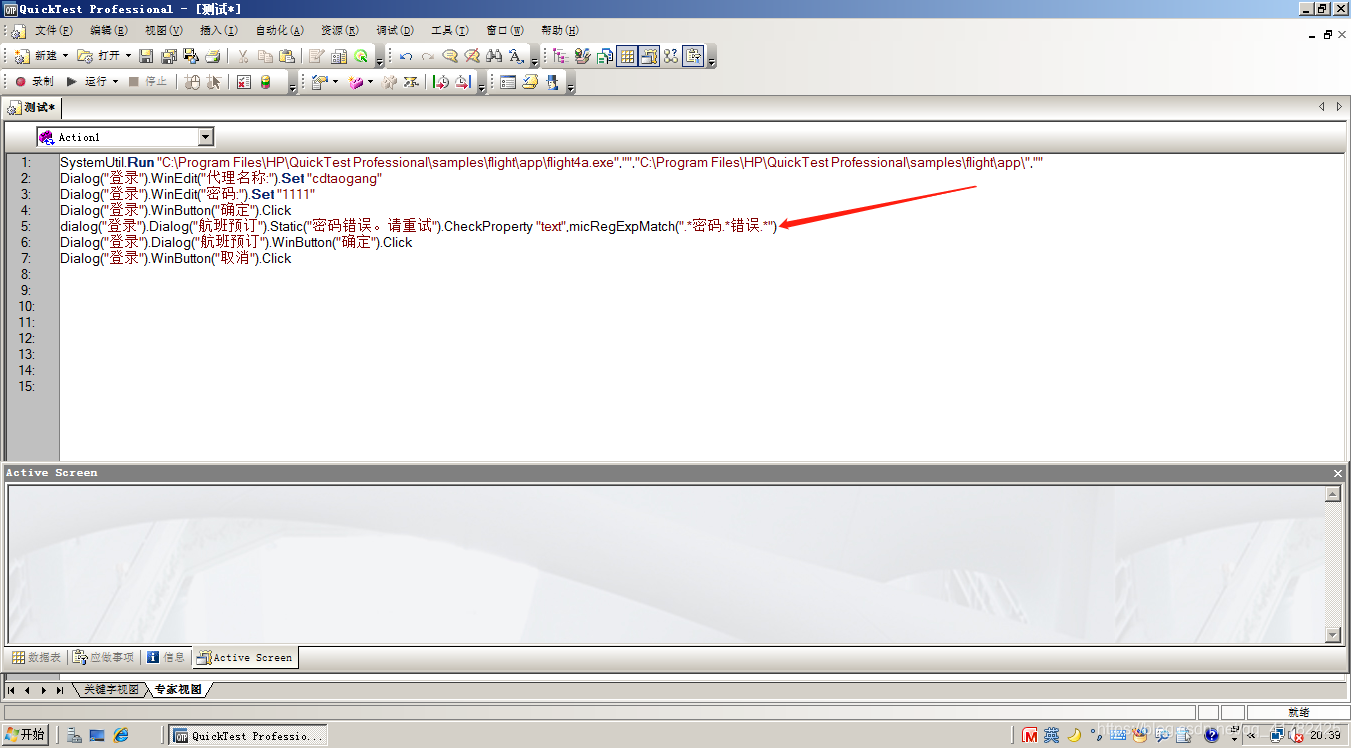Viewport: 1351px width, 748px height.
Task: Toggle the To Do pane toolbar icon
Action: [x=693, y=56]
